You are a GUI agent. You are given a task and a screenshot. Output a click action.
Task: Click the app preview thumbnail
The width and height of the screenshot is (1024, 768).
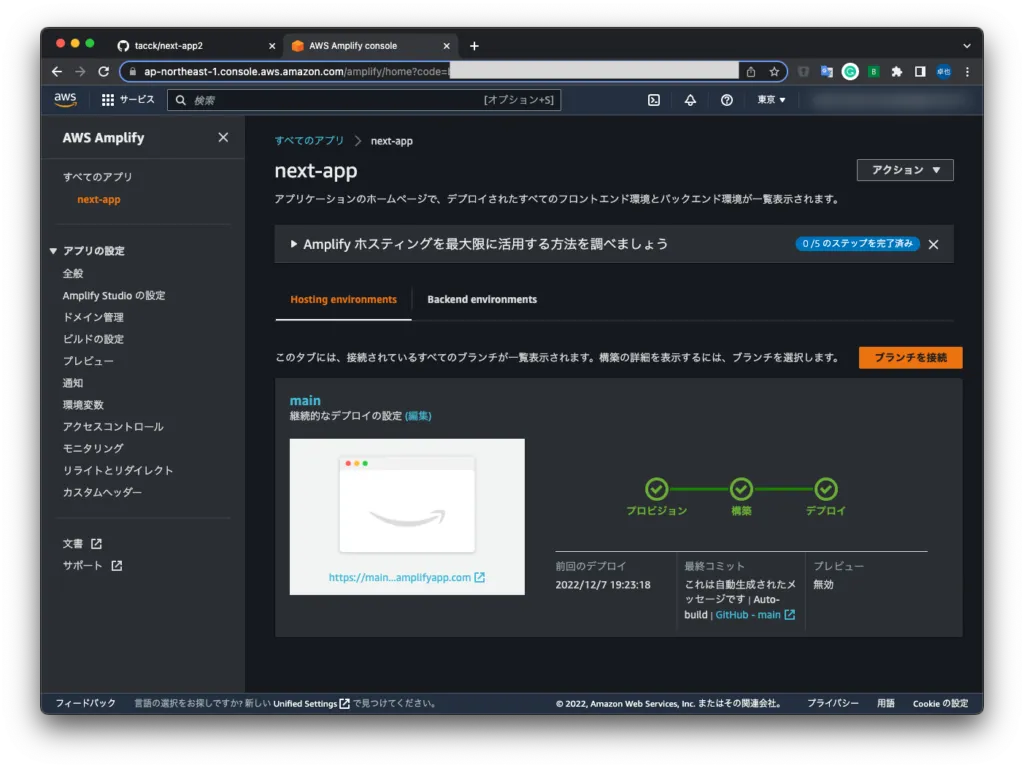pyautogui.click(x=407, y=505)
